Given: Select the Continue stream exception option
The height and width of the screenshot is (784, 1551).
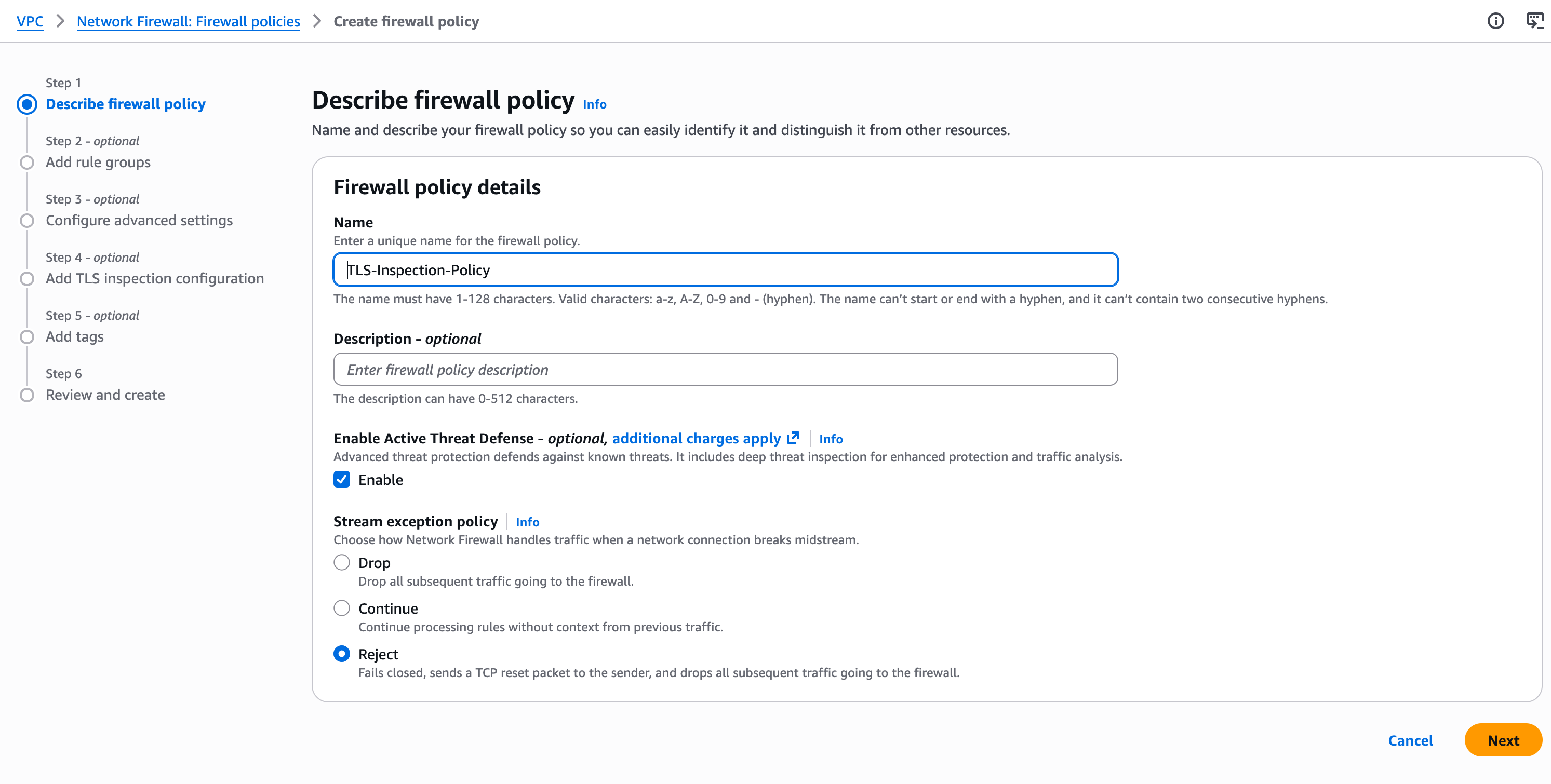Looking at the screenshot, I should click(x=342, y=609).
